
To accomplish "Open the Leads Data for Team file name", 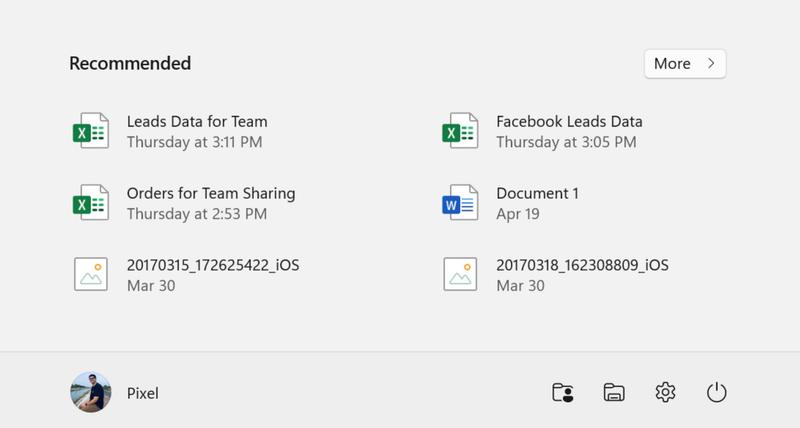I will coord(197,122).
